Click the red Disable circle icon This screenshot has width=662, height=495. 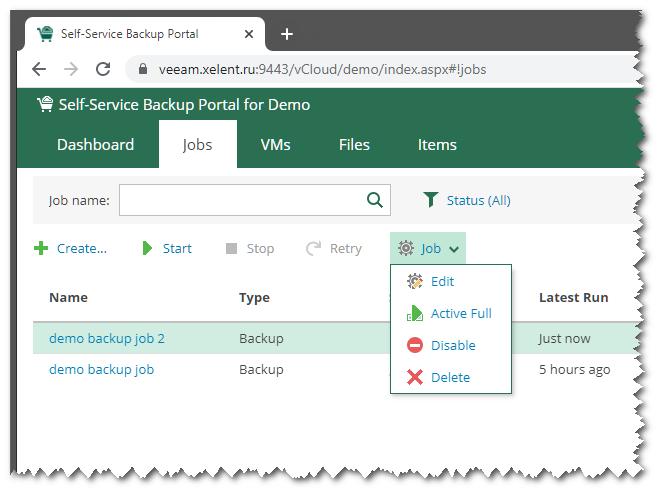415,345
